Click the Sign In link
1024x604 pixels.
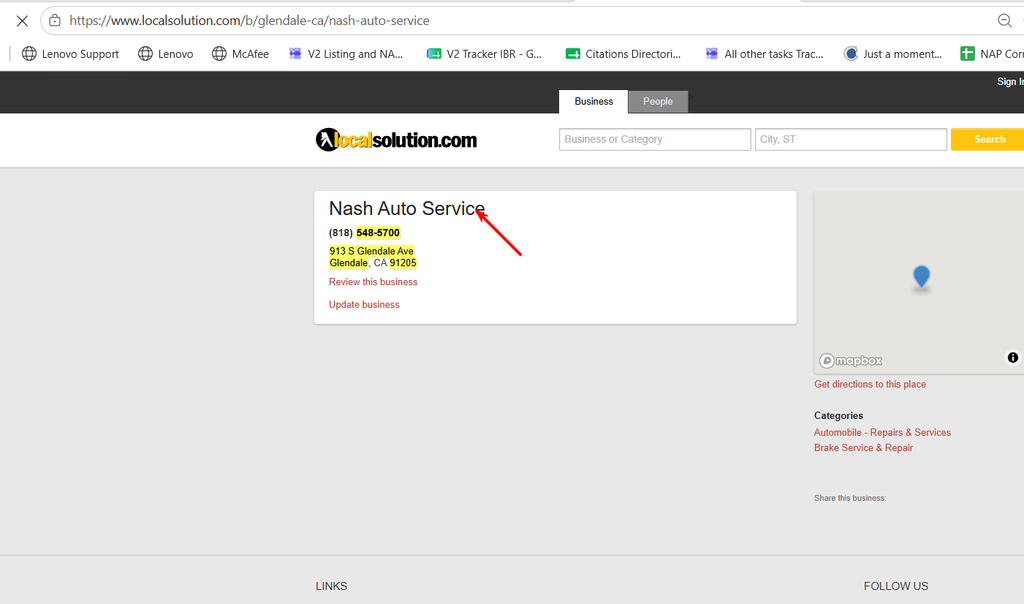1010,82
